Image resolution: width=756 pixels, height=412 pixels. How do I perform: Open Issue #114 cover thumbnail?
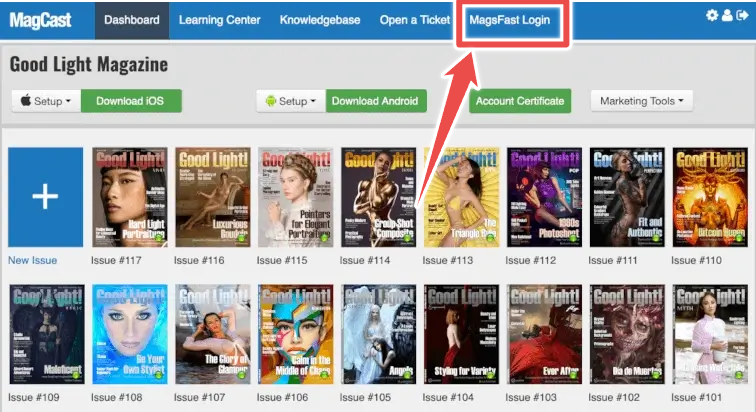point(378,197)
